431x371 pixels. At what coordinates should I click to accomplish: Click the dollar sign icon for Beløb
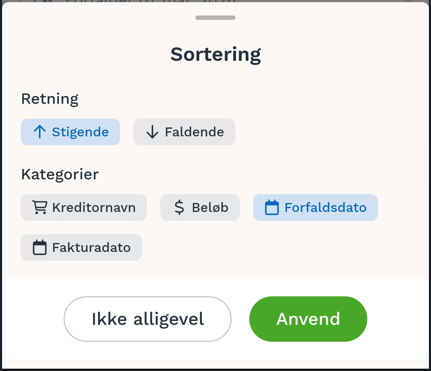[x=179, y=207]
